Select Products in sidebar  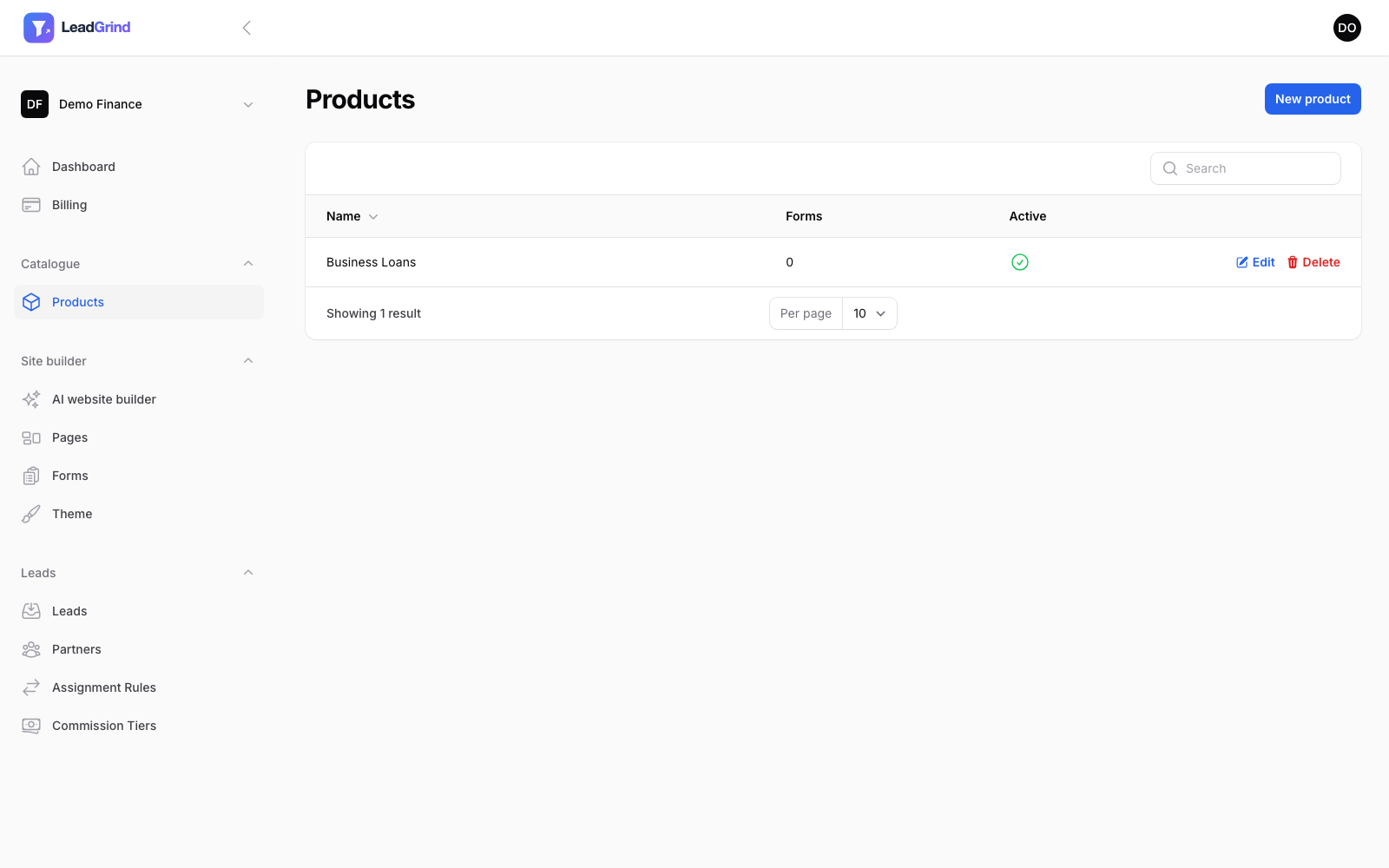(139, 302)
